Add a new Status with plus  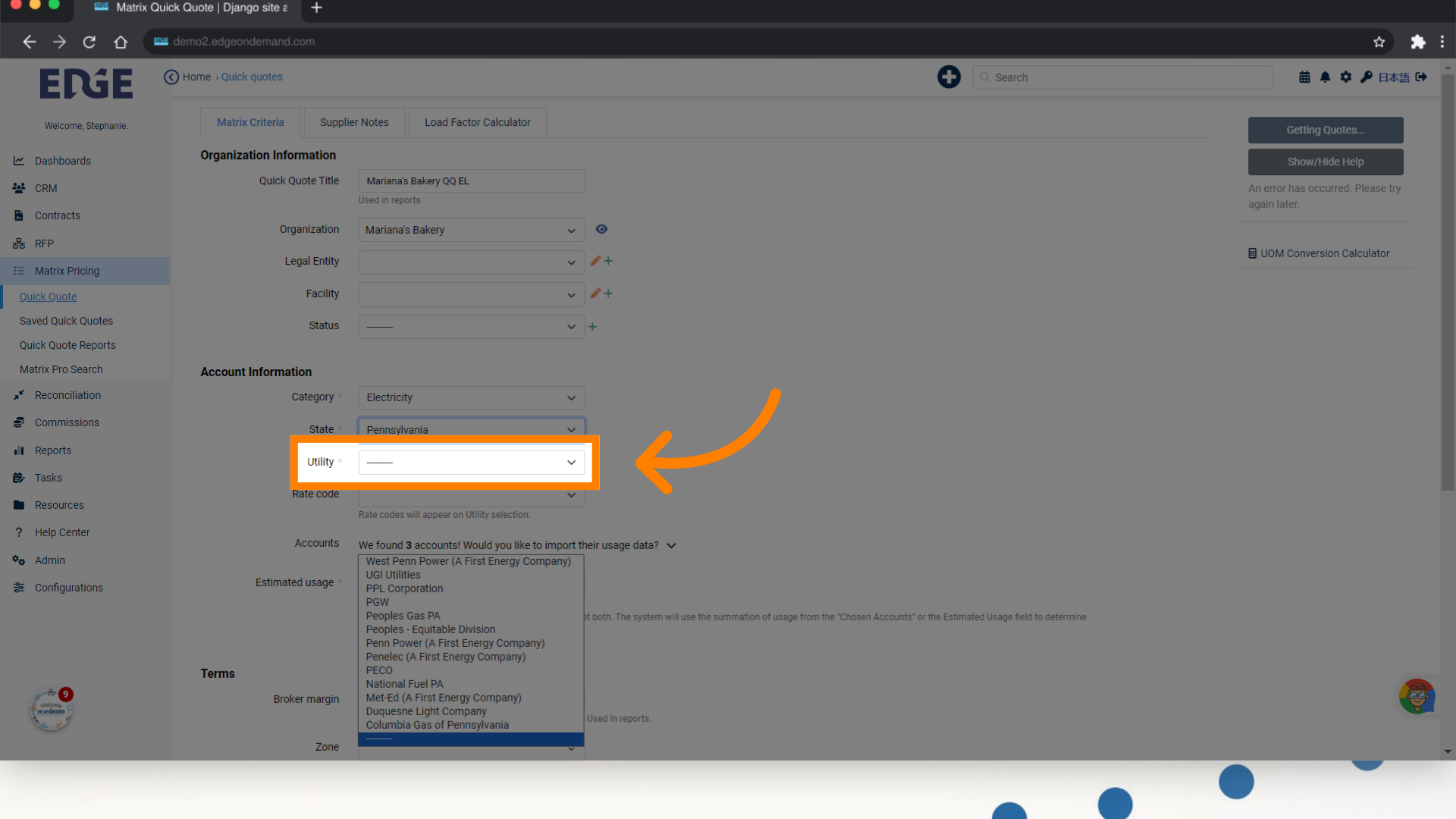click(592, 327)
